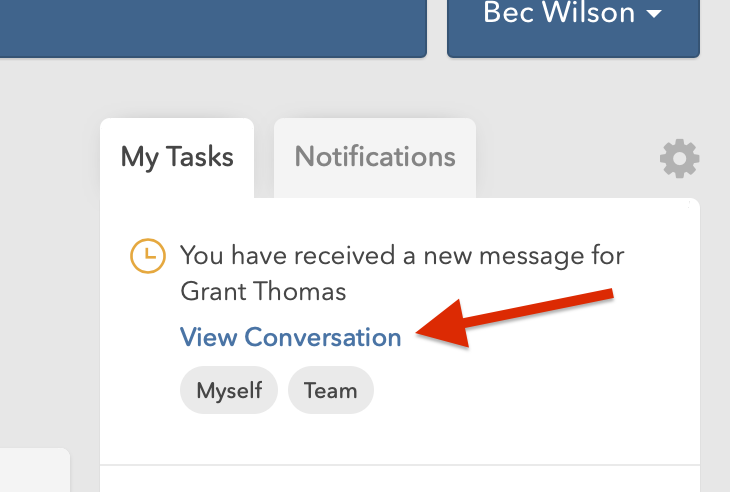Click the small caret arrow next to Bec Wilson
This screenshot has width=730, height=492.
654,13
